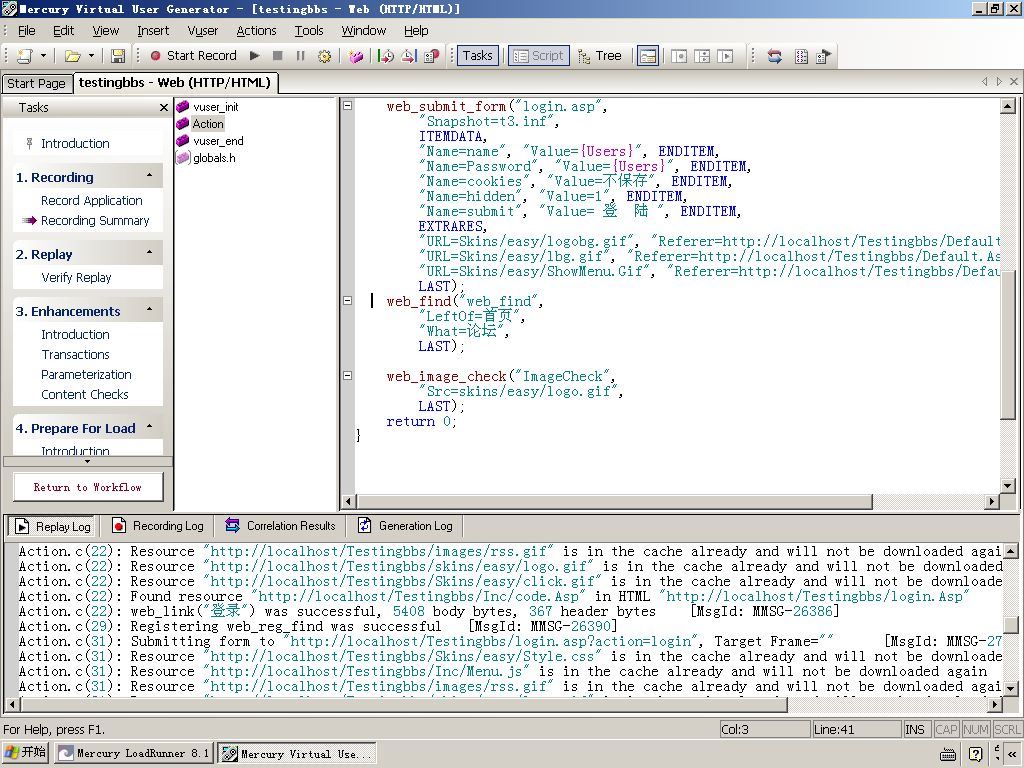Screen dimensions: 1024x768
Task: Collapse the 3. Enhancements section
Action: coord(150,310)
